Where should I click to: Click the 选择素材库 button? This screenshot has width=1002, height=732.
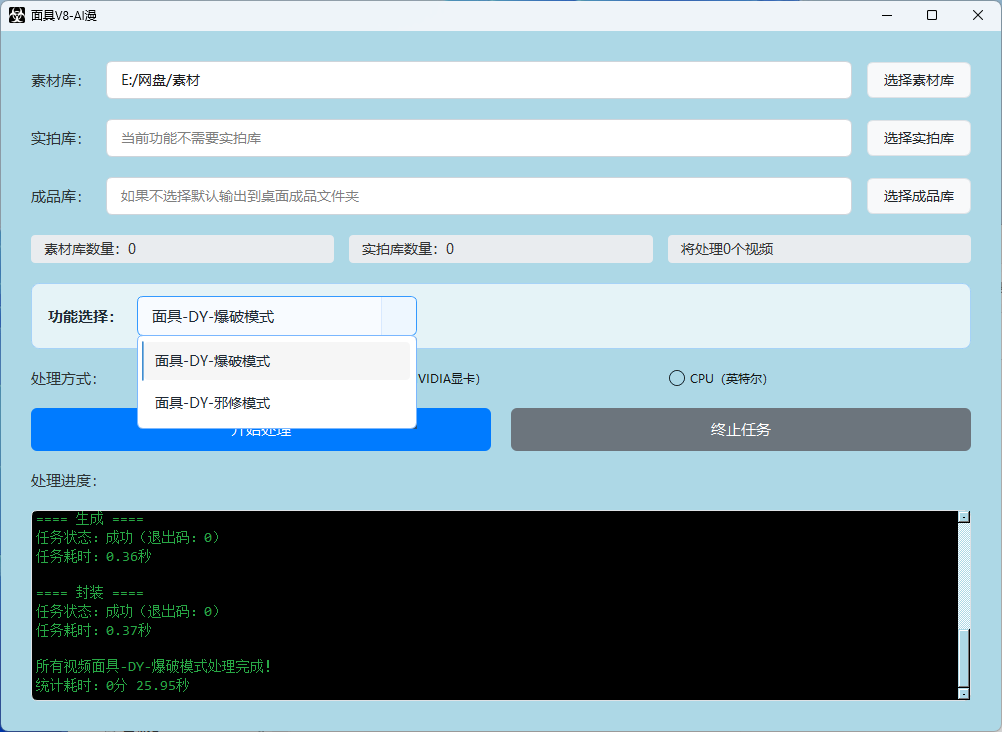pos(918,80)
